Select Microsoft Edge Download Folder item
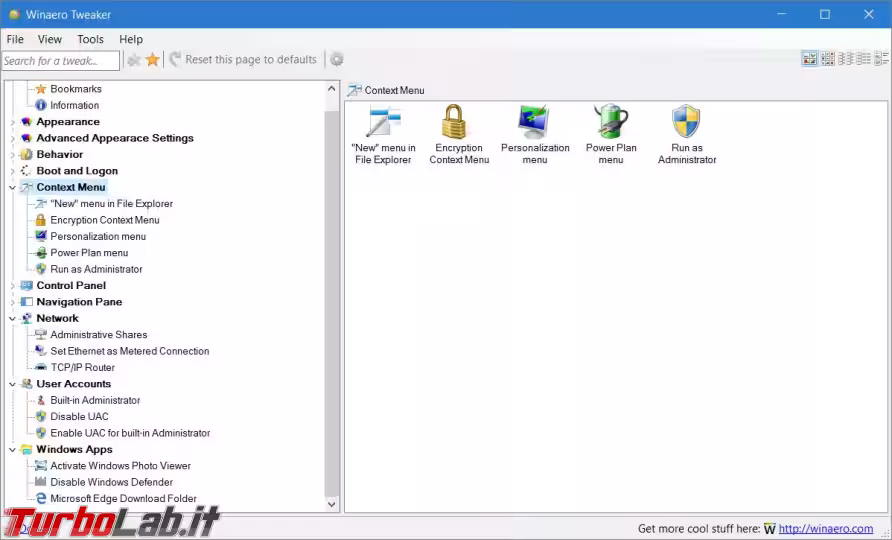This screenshot has width=892, height=540. click(123, 498)
